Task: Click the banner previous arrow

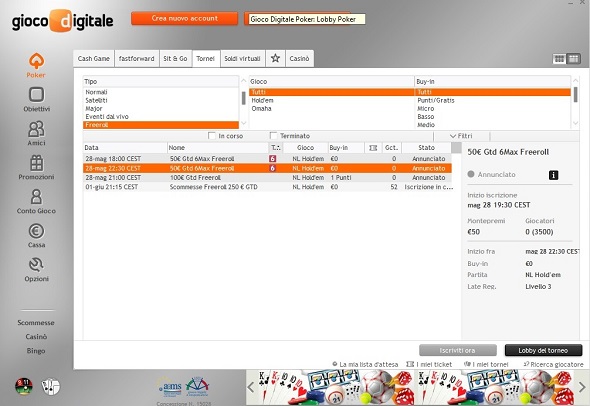Action: point(251,387)
